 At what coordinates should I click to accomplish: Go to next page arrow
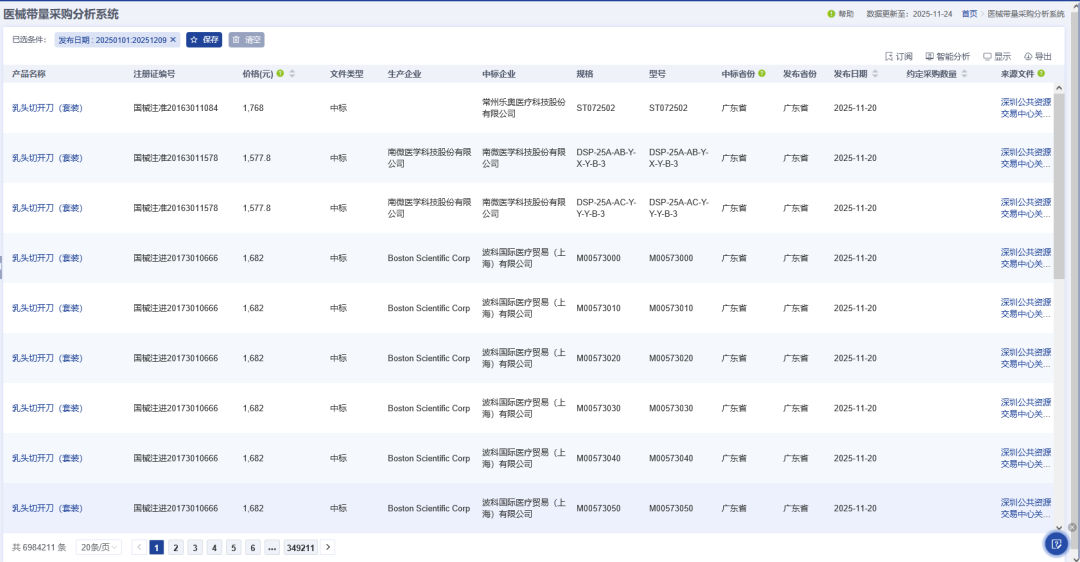(328, 548)
